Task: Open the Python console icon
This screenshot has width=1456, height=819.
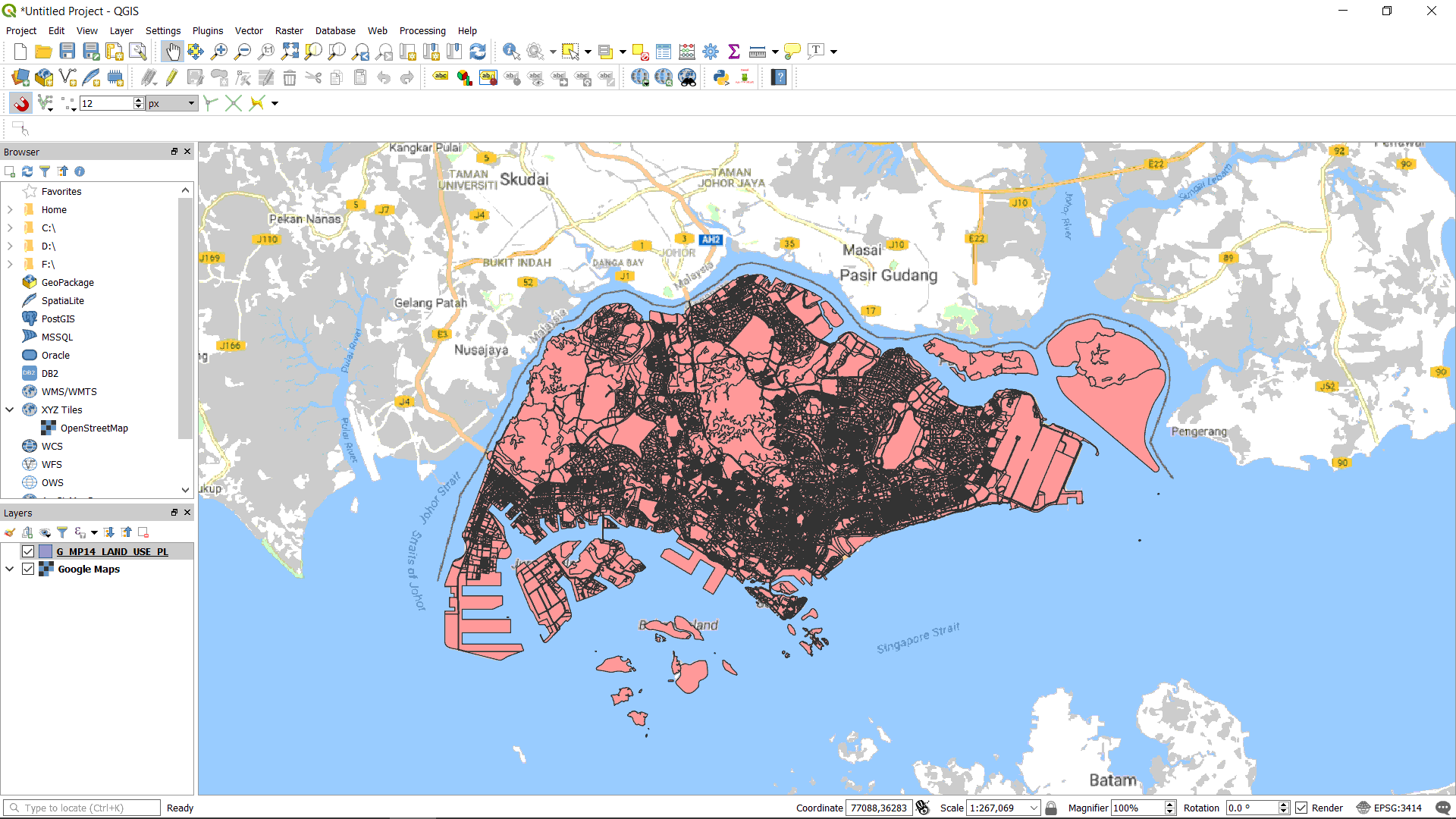Action: [x=721, y=77]
